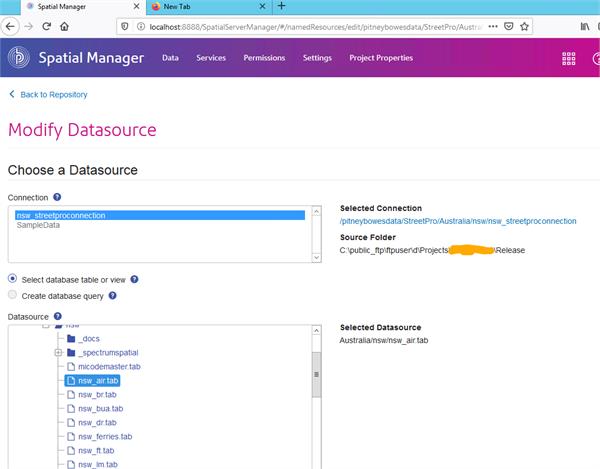The height and width of the screenshot is (469, 600).
Task: Click the Source Folder path text
Action: pyautogui.click(x=432, y=250)
